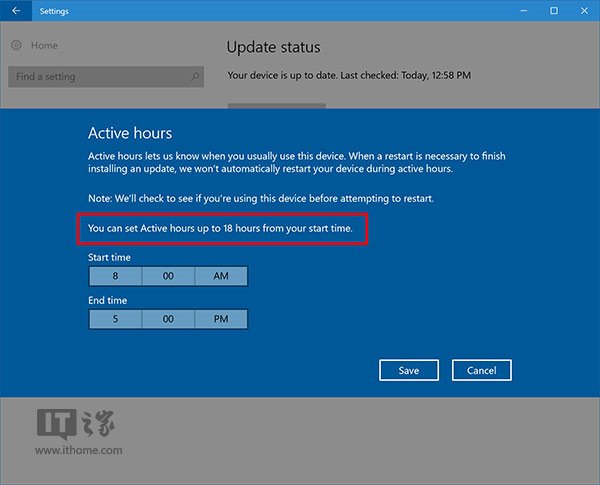Go to Home in the sidebar

click(x=44, y=46)
